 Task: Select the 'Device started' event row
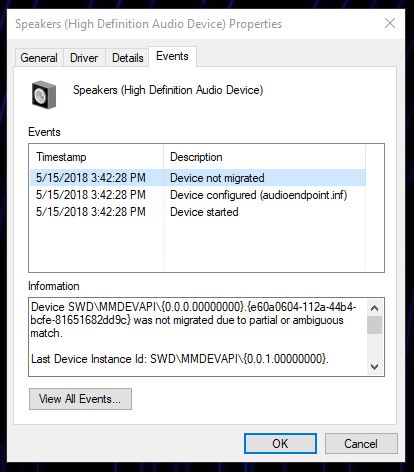(x=198, y=212)
